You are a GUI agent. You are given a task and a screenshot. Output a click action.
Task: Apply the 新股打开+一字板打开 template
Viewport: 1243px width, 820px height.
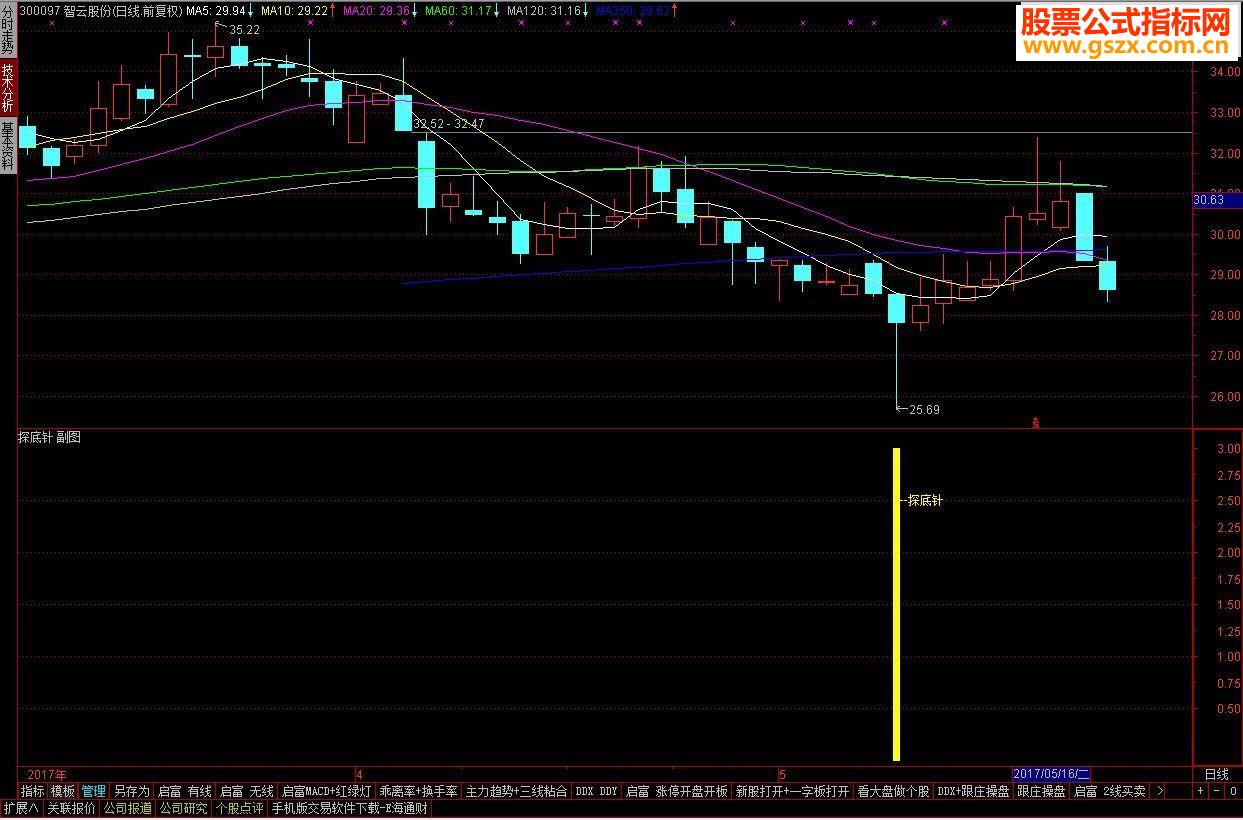(x=792, y=791)
